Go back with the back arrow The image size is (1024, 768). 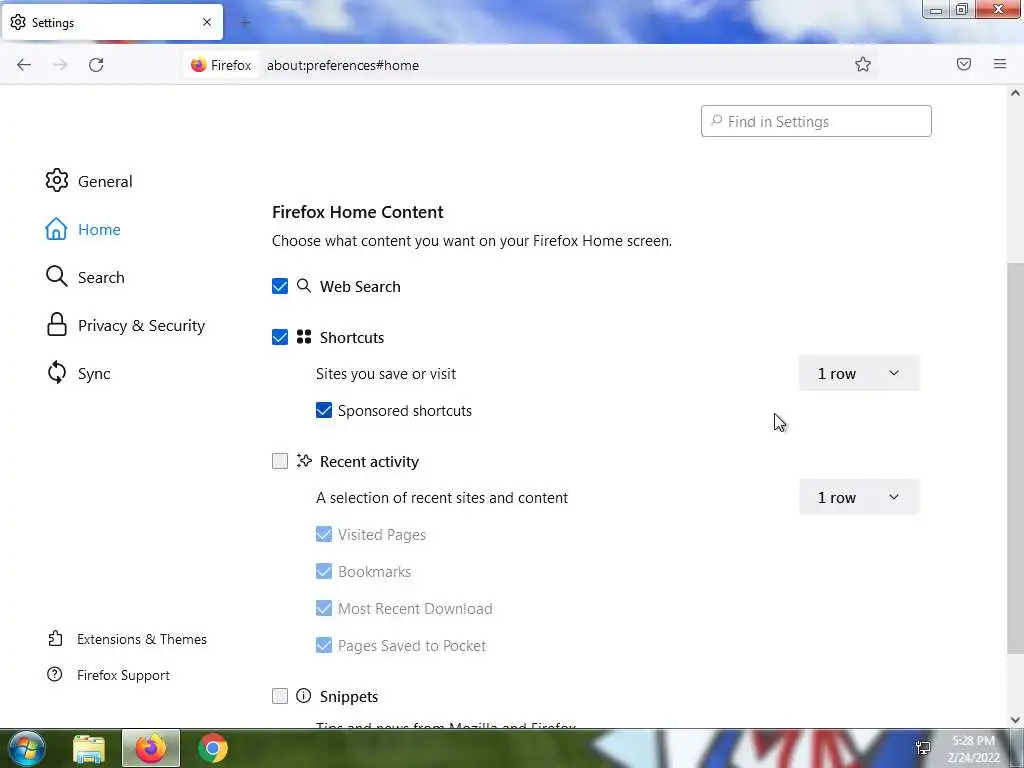coord(24,65)
